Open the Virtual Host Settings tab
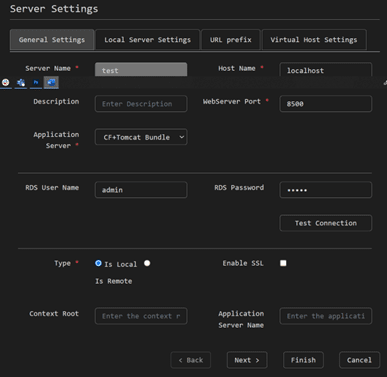The width and height of the screenshot is (387, 377). (x=314, y=40)
